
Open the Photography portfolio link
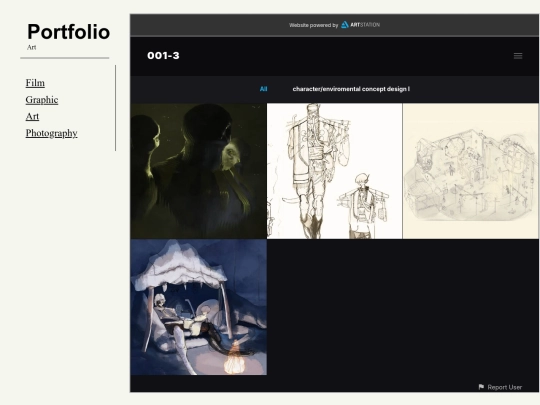(x=51, y=133)
